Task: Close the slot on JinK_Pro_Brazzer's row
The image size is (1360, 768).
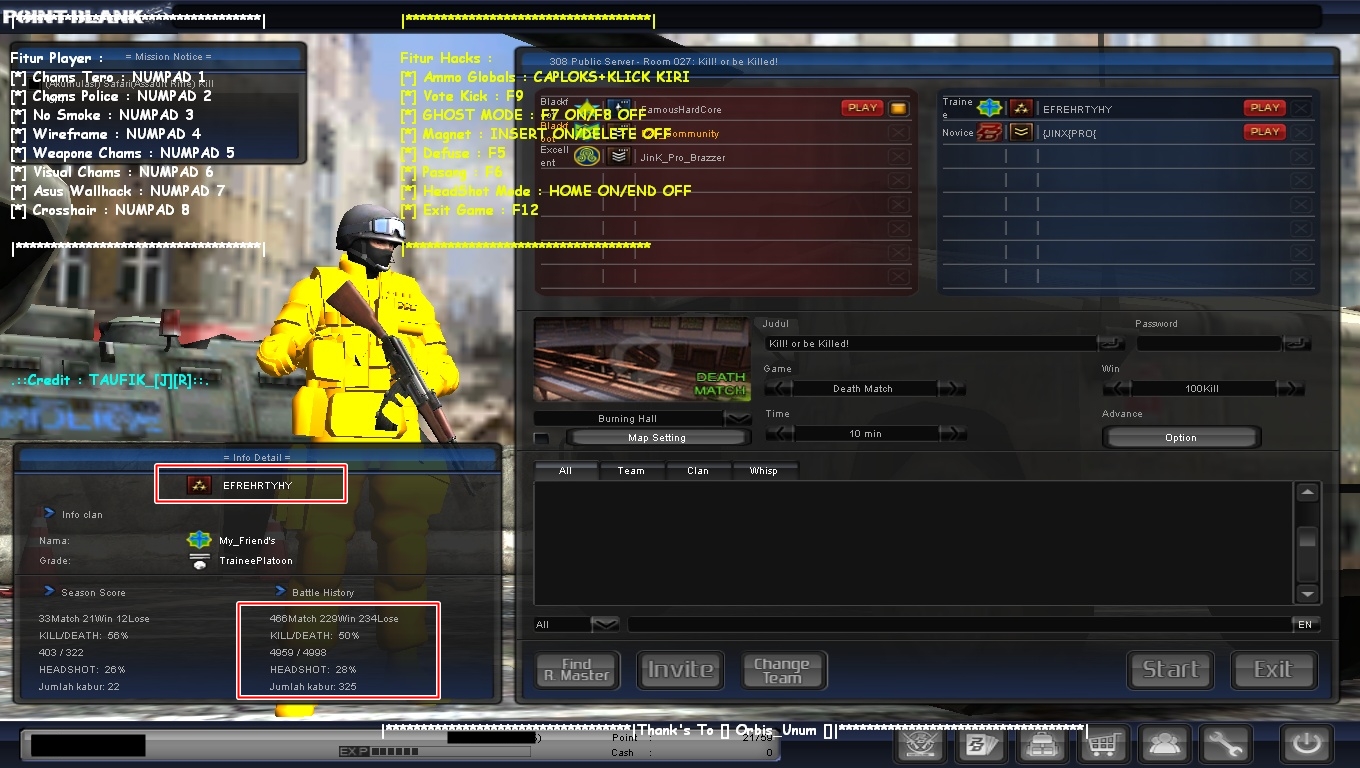Action: click(x=898, y=156)
